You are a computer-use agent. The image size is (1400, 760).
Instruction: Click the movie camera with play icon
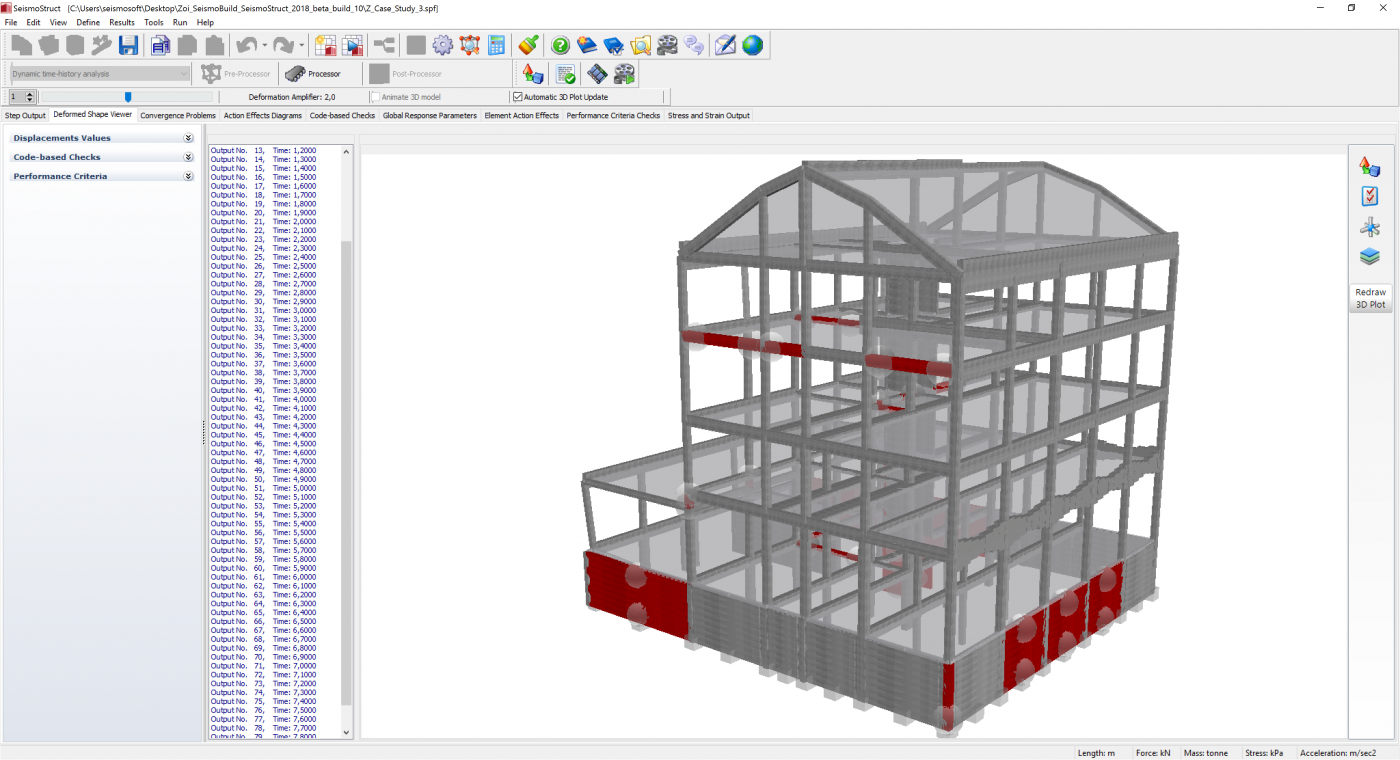pos(624,74)
